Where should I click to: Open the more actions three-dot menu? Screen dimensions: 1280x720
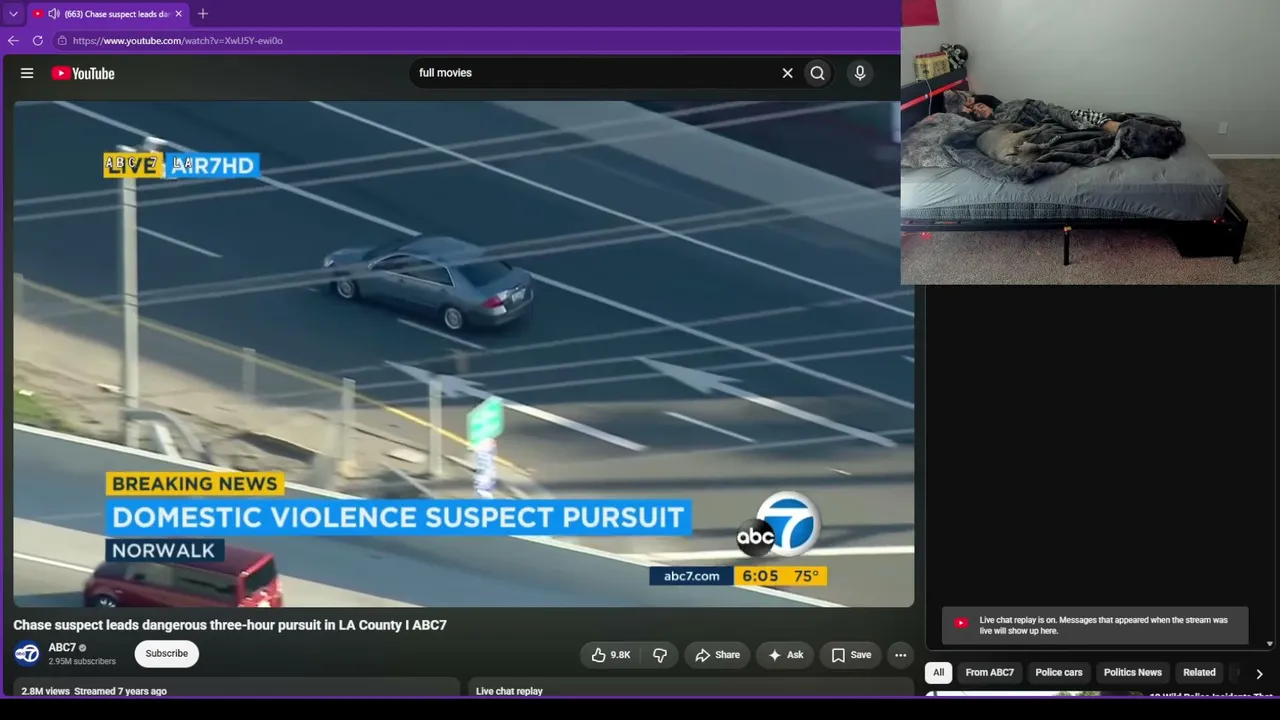900,655
